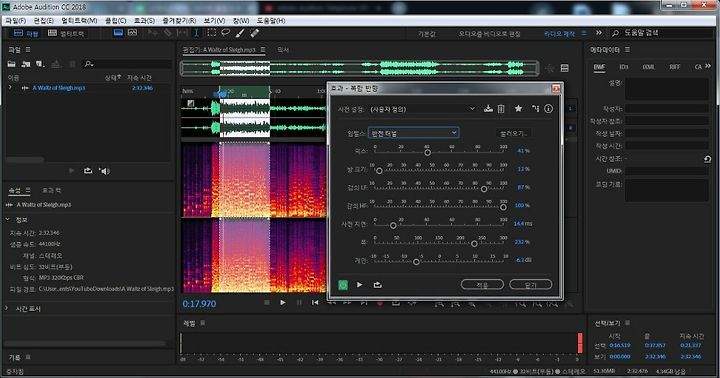Viewport: 720px width, 378px height.
Task: Open the 편집(E) menu
Action: pyautogui.click(x=44, y=21)
